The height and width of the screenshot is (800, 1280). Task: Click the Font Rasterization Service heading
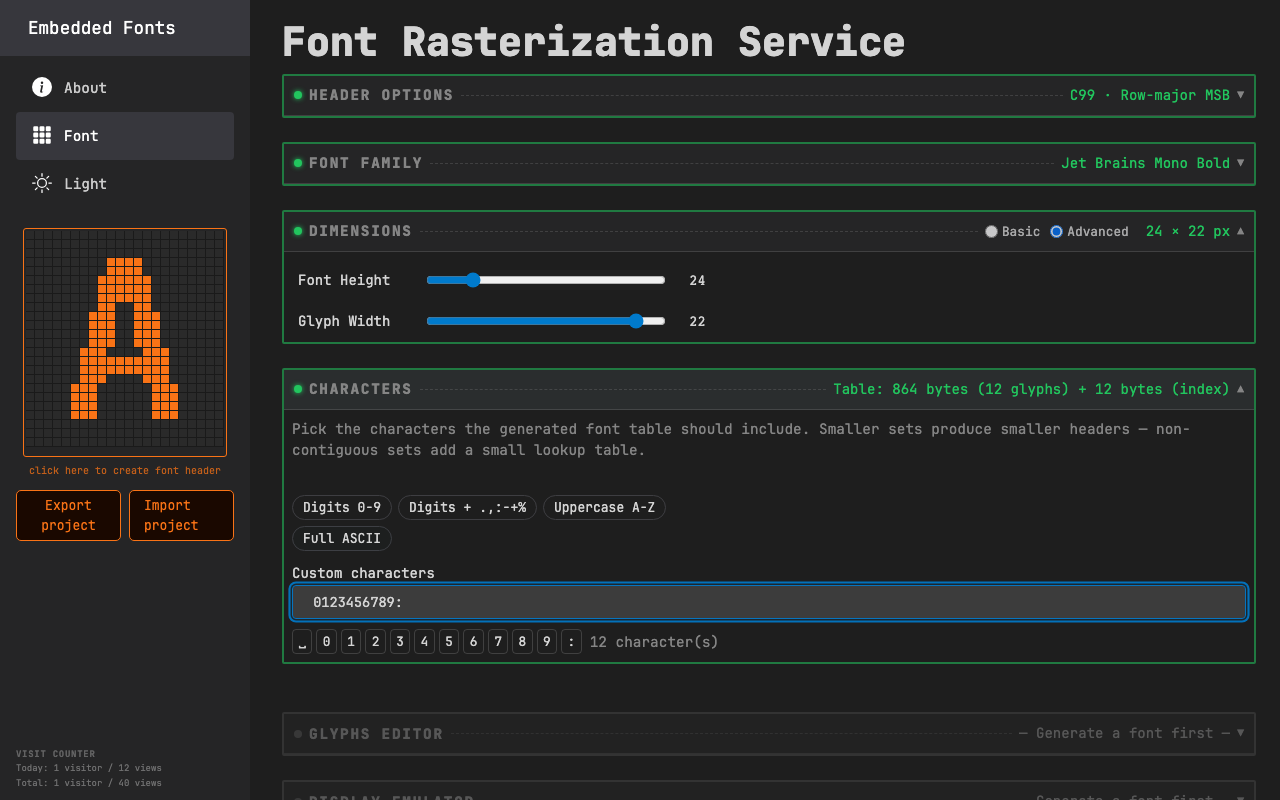[x=594, y=42]
